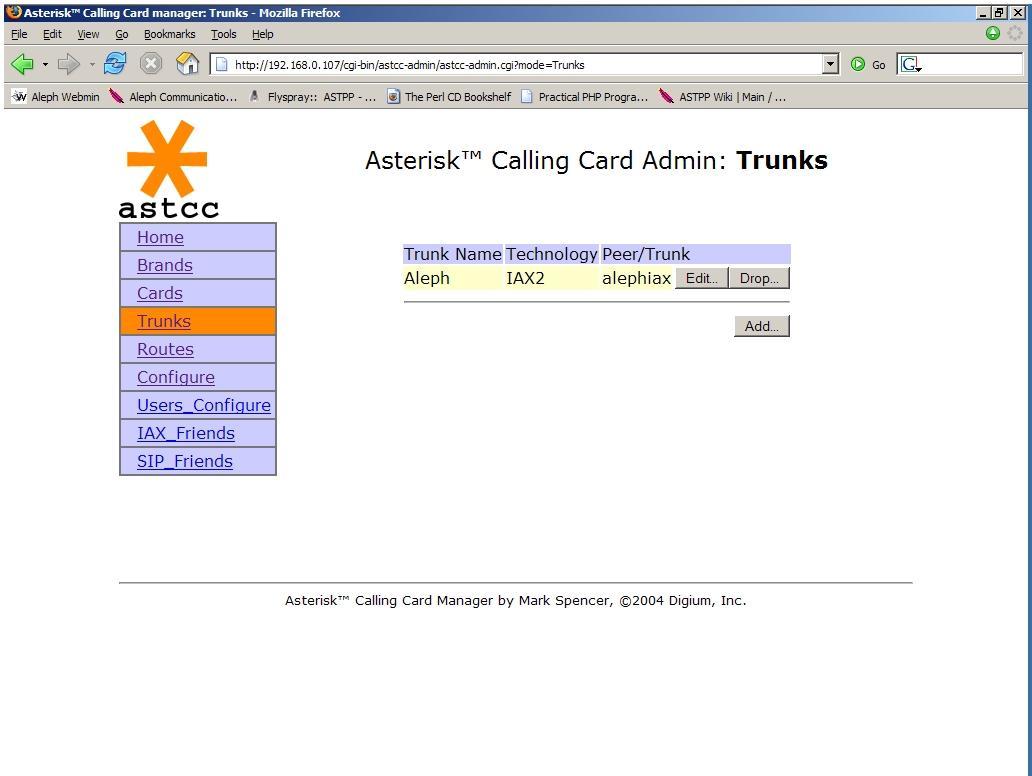The height and width of the screenshot is (776, 1032).
Task: Open the Forward button history dropdown
Action: click(92, 65)
